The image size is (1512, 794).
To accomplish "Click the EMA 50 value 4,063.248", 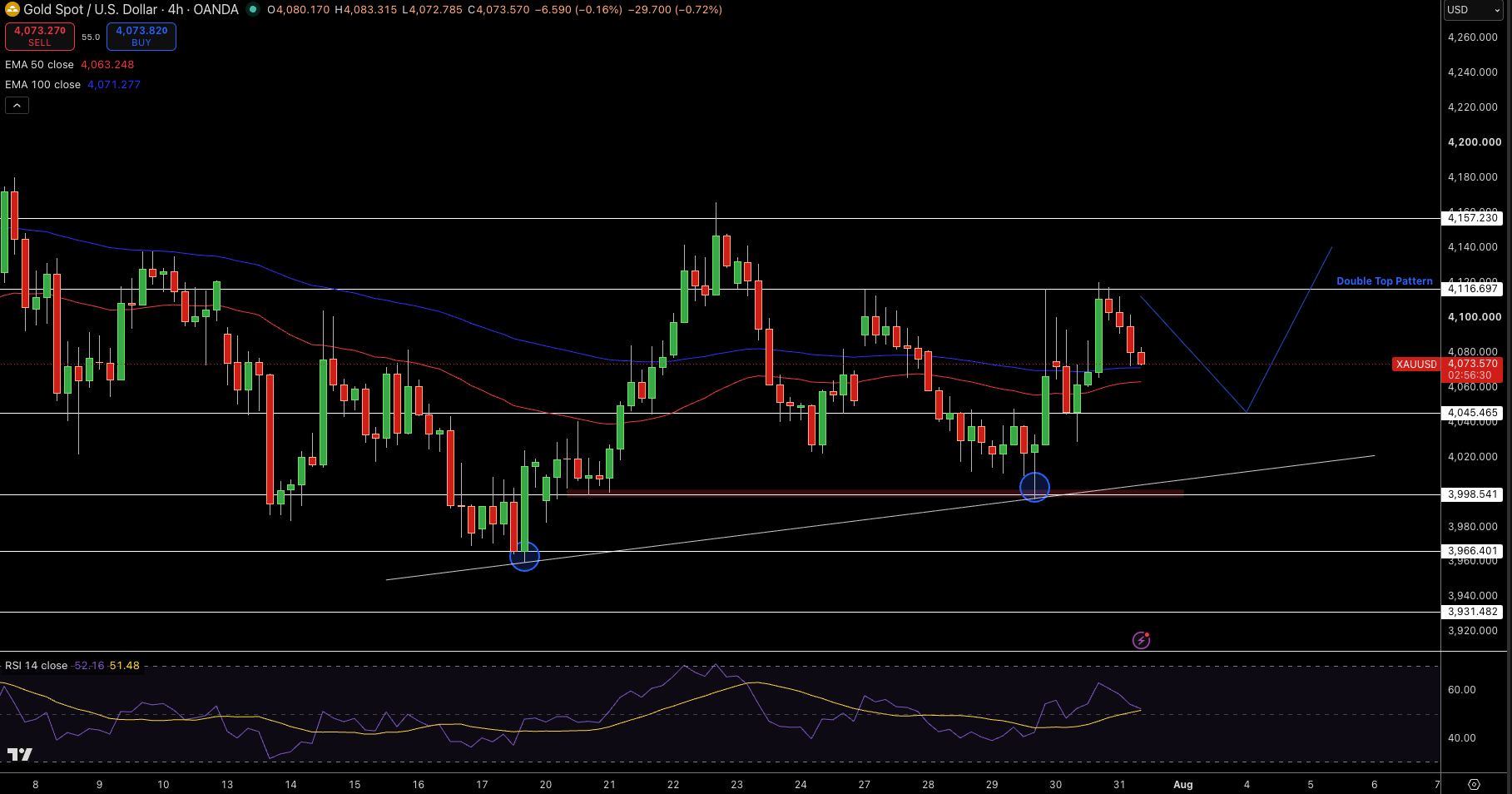I will point(107,65).
